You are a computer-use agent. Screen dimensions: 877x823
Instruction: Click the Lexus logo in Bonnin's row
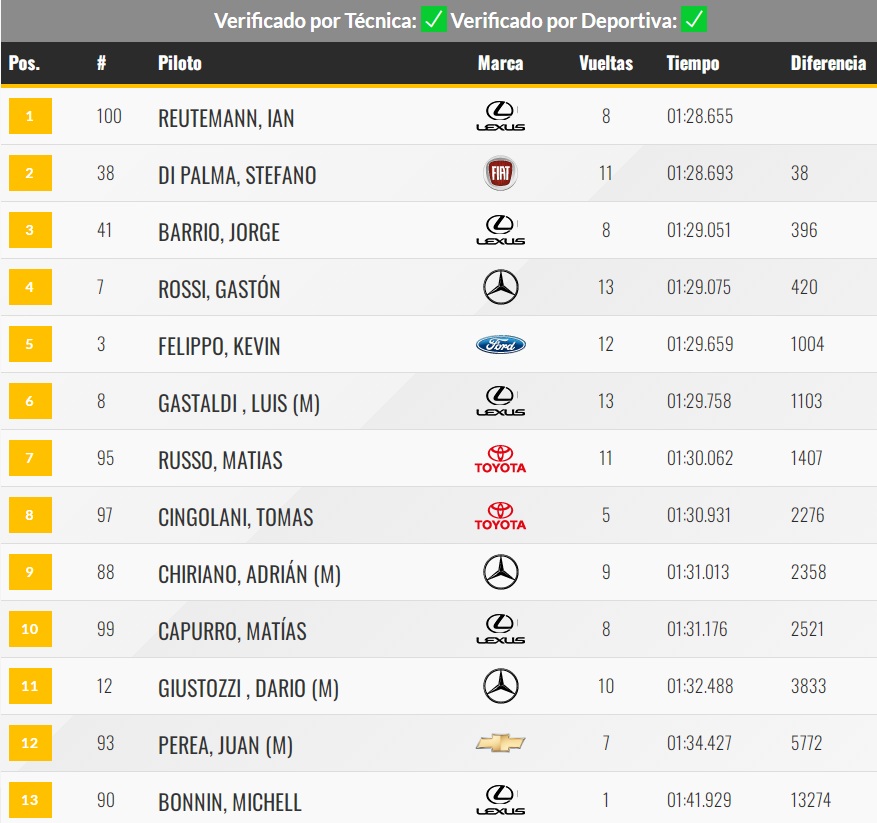[x=500, y=800]
